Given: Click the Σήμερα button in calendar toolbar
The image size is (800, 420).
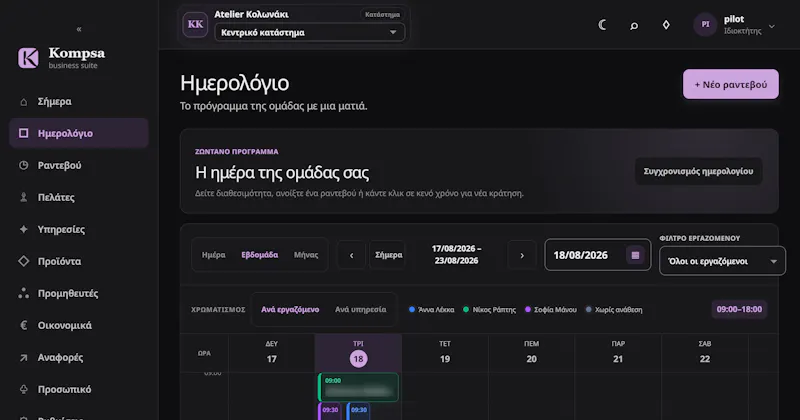Looking at the screenshot, I should tap(388, 255).
